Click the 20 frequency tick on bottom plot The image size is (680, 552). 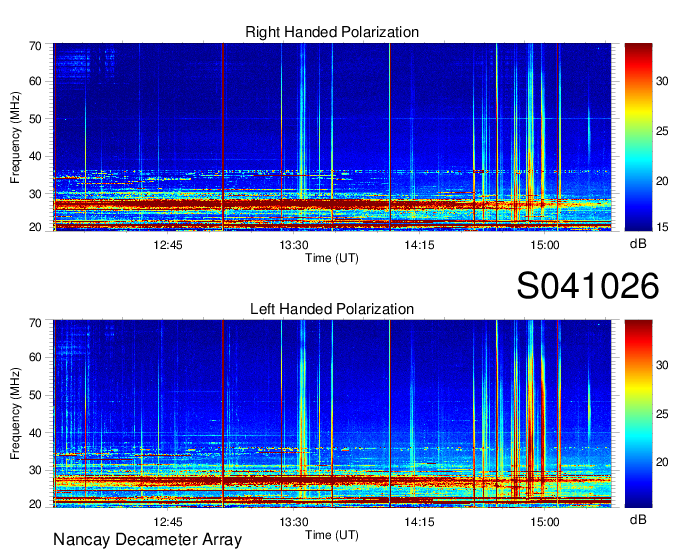[35, 504]
